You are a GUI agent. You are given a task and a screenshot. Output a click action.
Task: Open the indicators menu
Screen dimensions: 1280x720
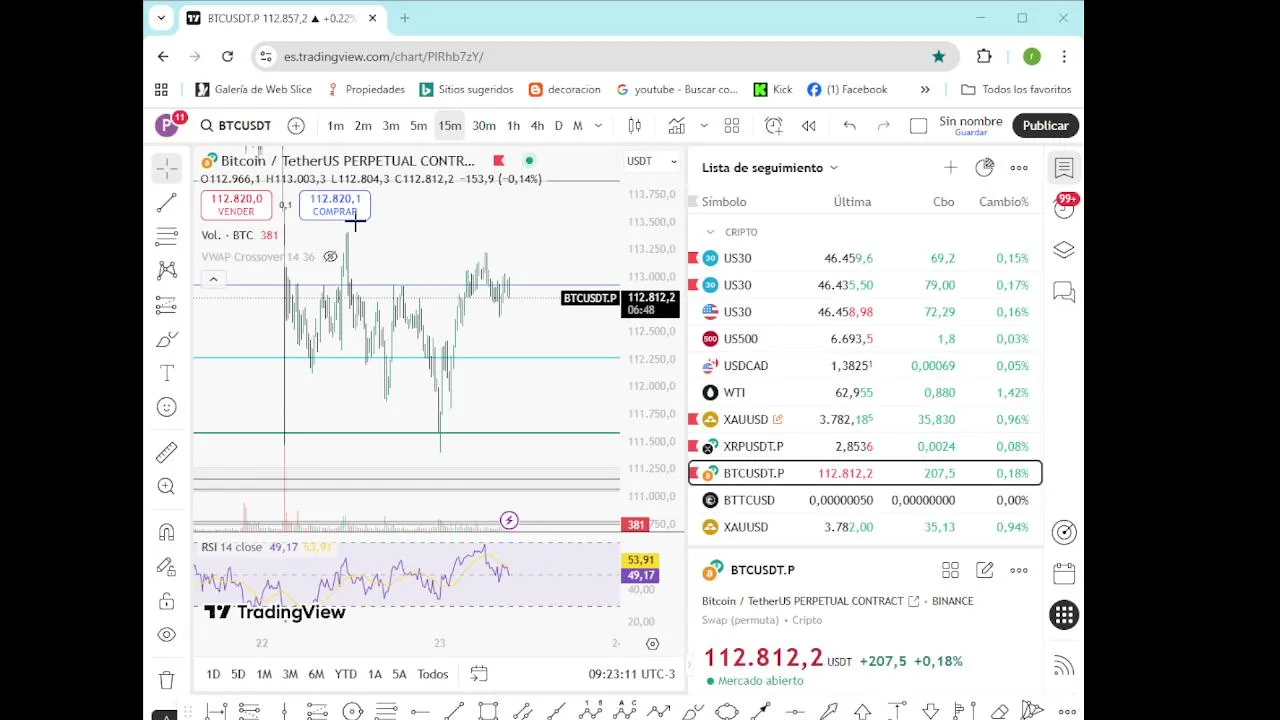[x=677, y=125]
